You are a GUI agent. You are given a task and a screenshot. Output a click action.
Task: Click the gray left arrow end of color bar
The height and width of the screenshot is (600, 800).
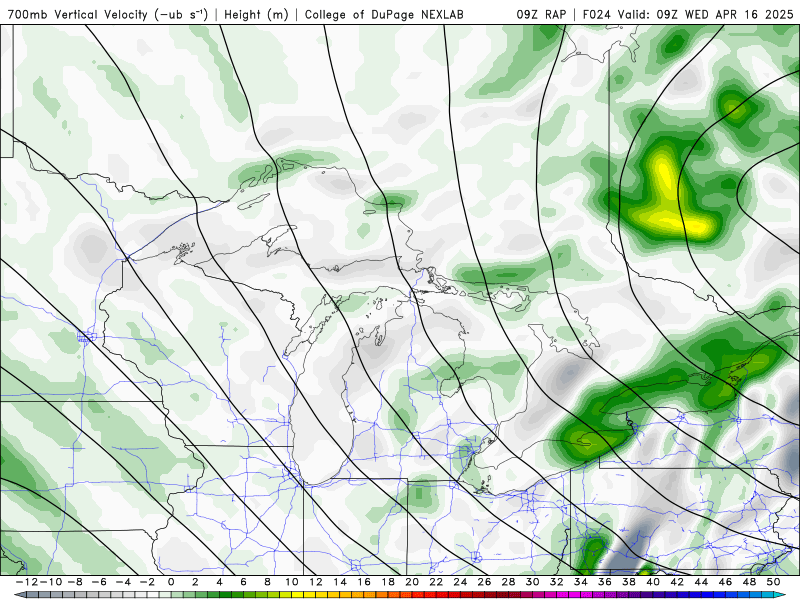pyautogui.click(x=19, y=595)
